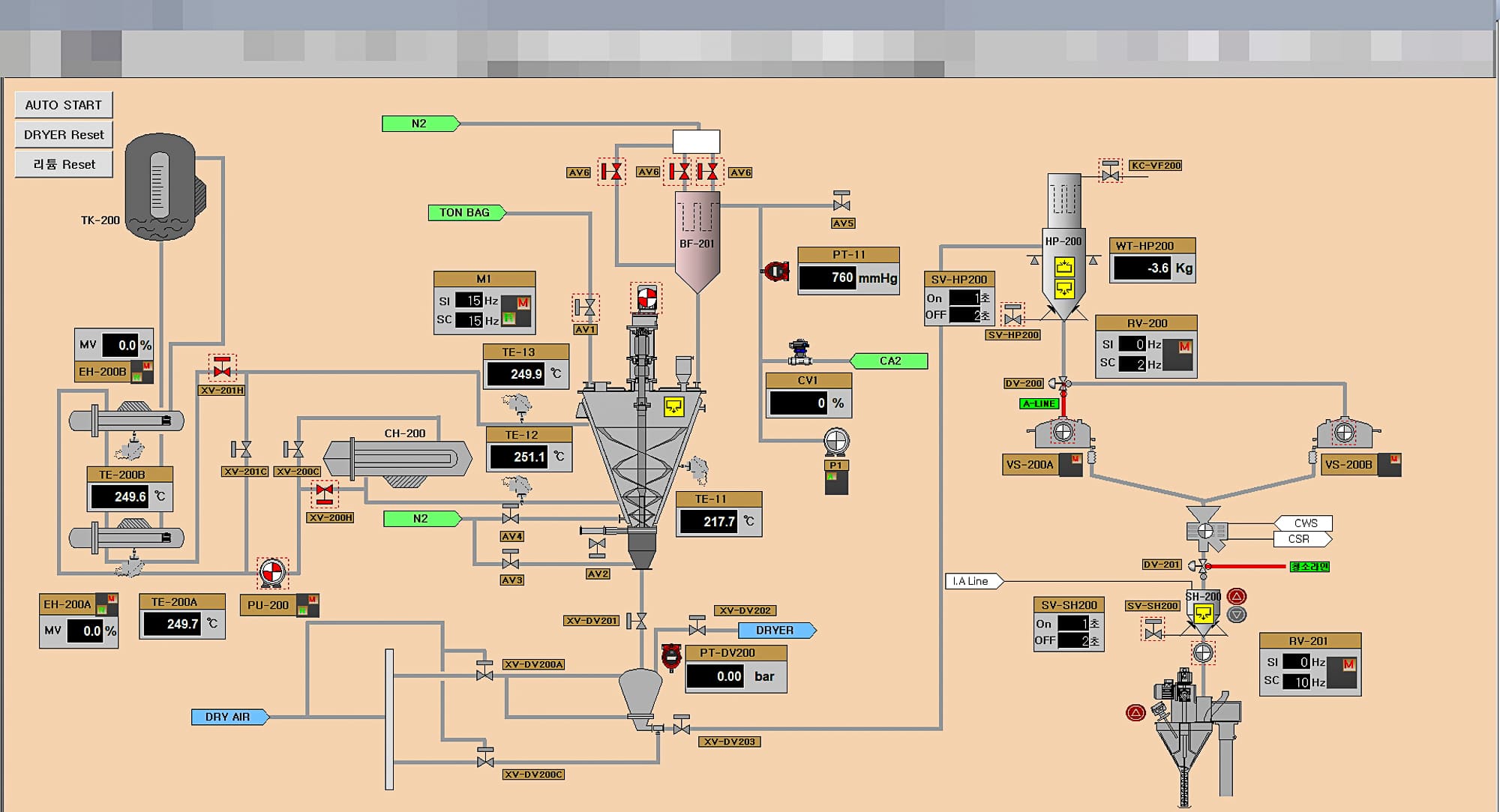Click the XV-200H red valve icon
This screenshot has height=812, width=1500.
pyautogui.click(x=324, y=494)
